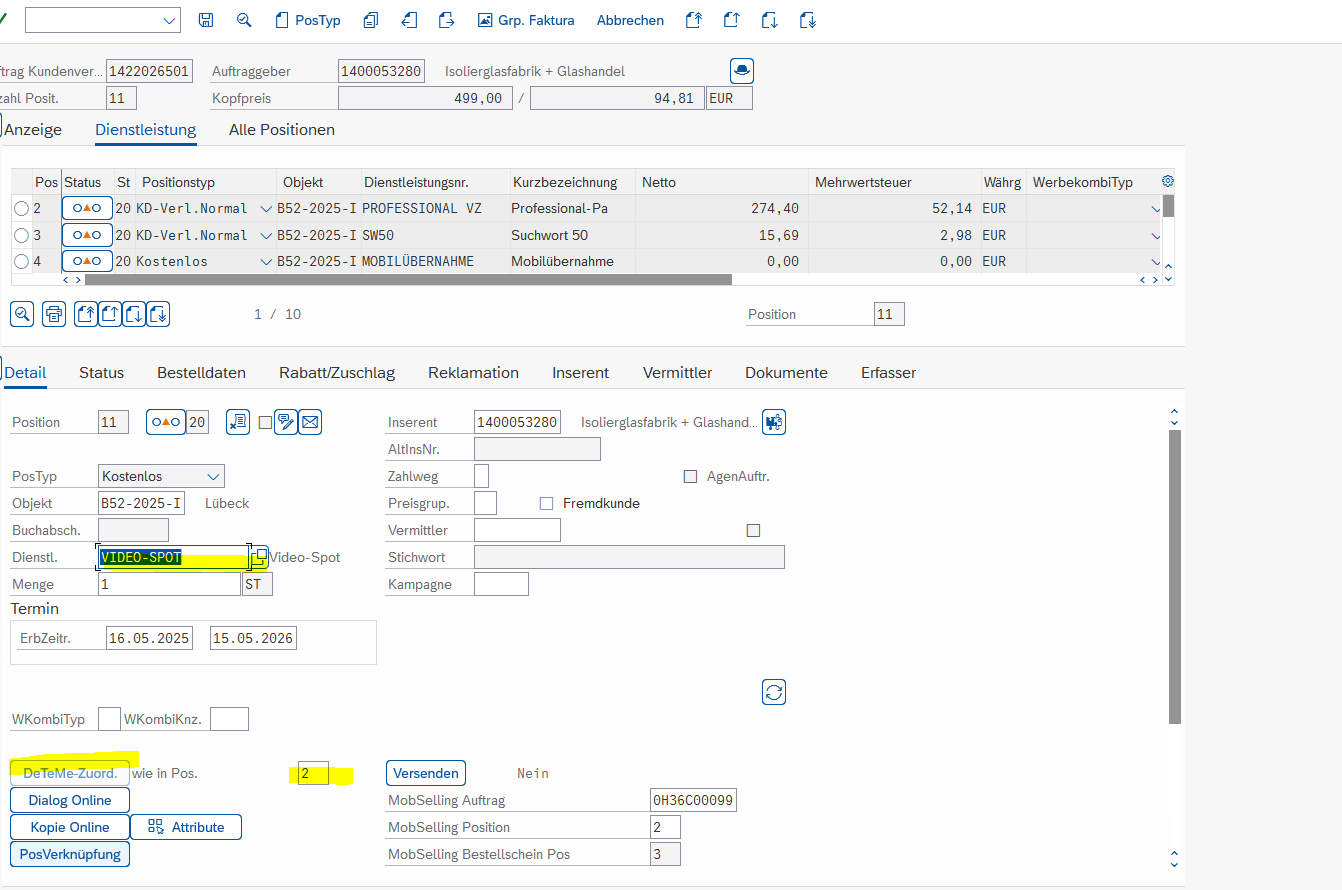Image resolution: width=1342 pixels, height=890 pixels.
Task: Click previous-position icon below the table
Action: tap(110, 314)
